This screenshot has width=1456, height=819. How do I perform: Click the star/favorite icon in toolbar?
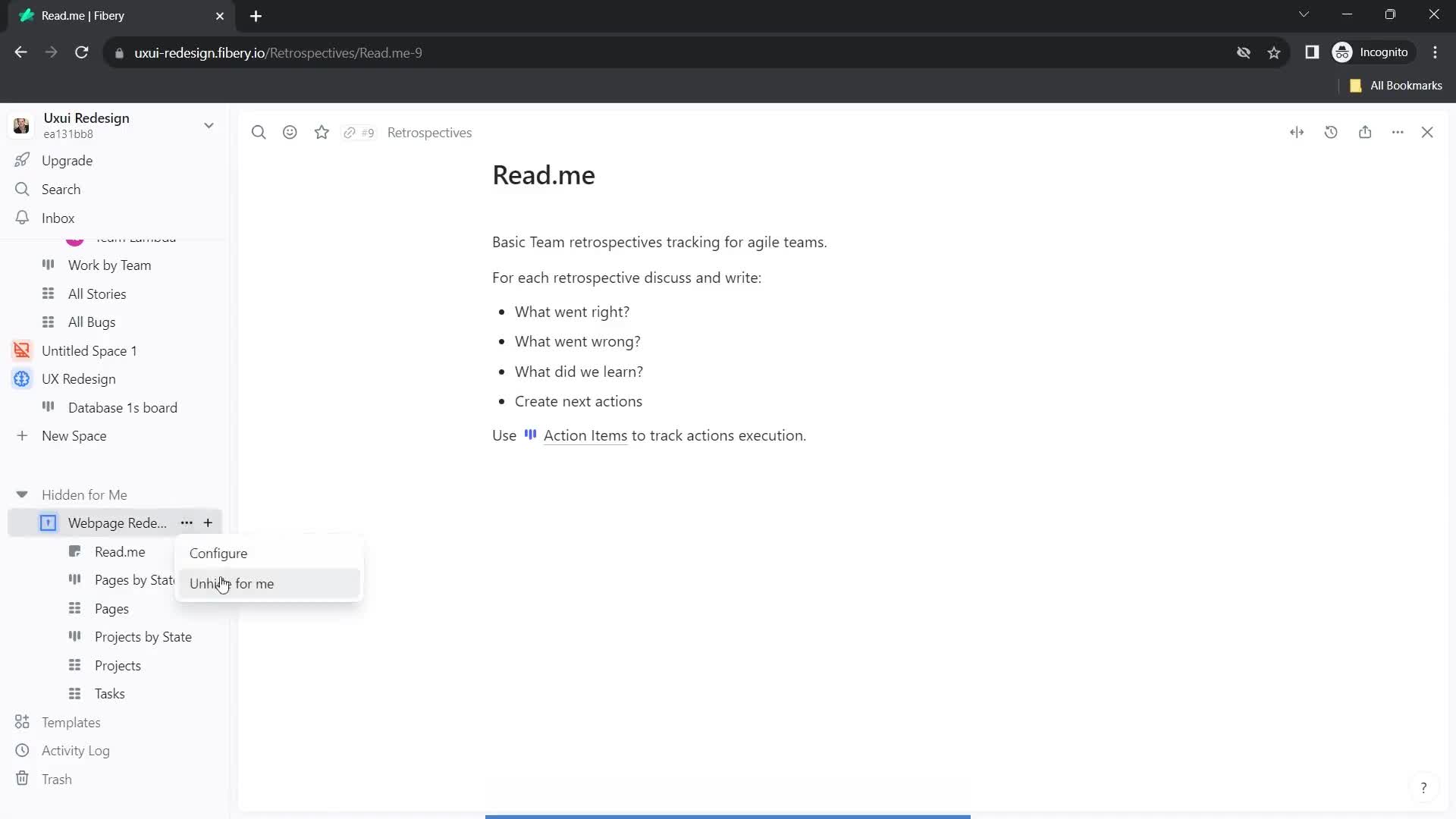click(x=323, y=132)
